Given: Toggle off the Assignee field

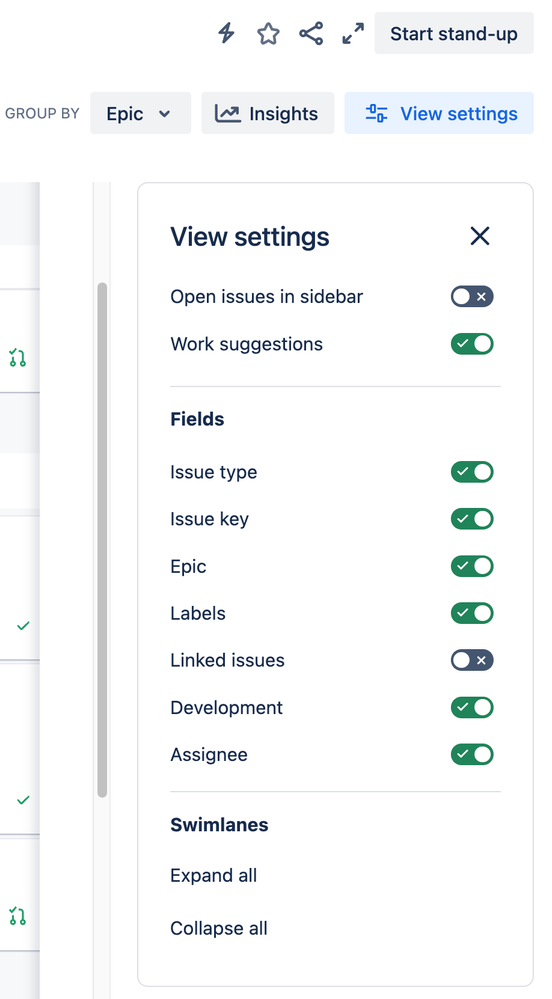Looking at the screenshot, I should coord(472,754).
